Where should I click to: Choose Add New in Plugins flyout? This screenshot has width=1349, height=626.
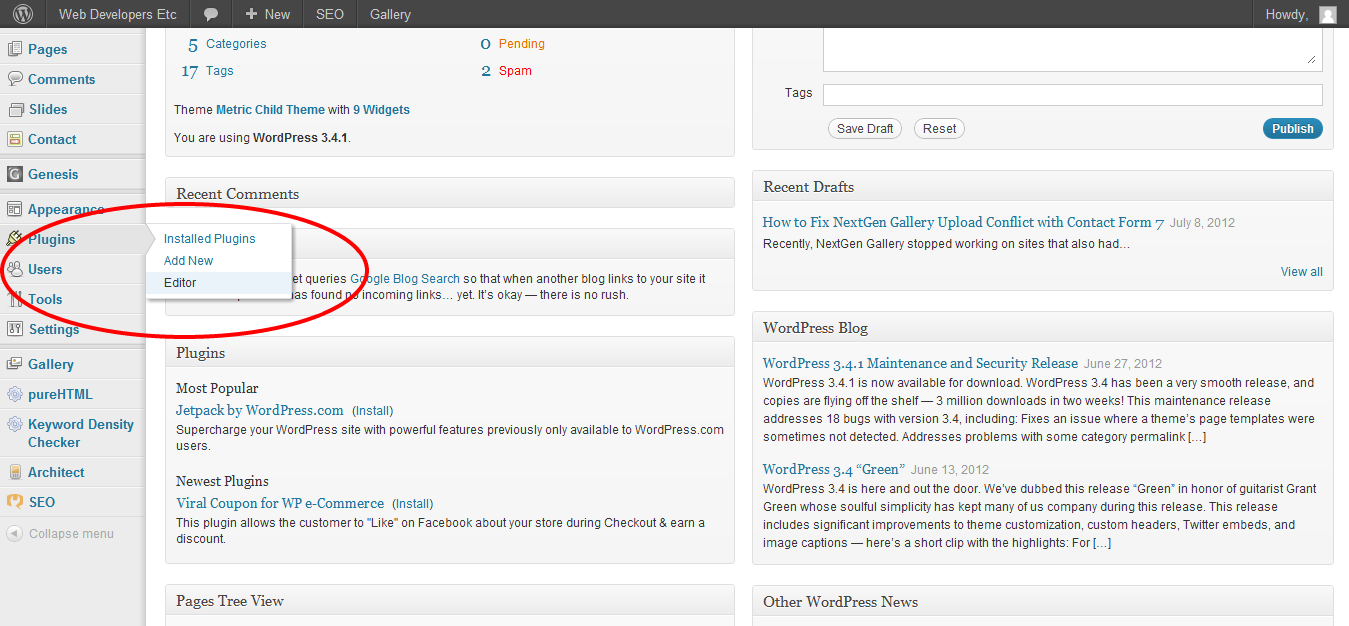189,261
